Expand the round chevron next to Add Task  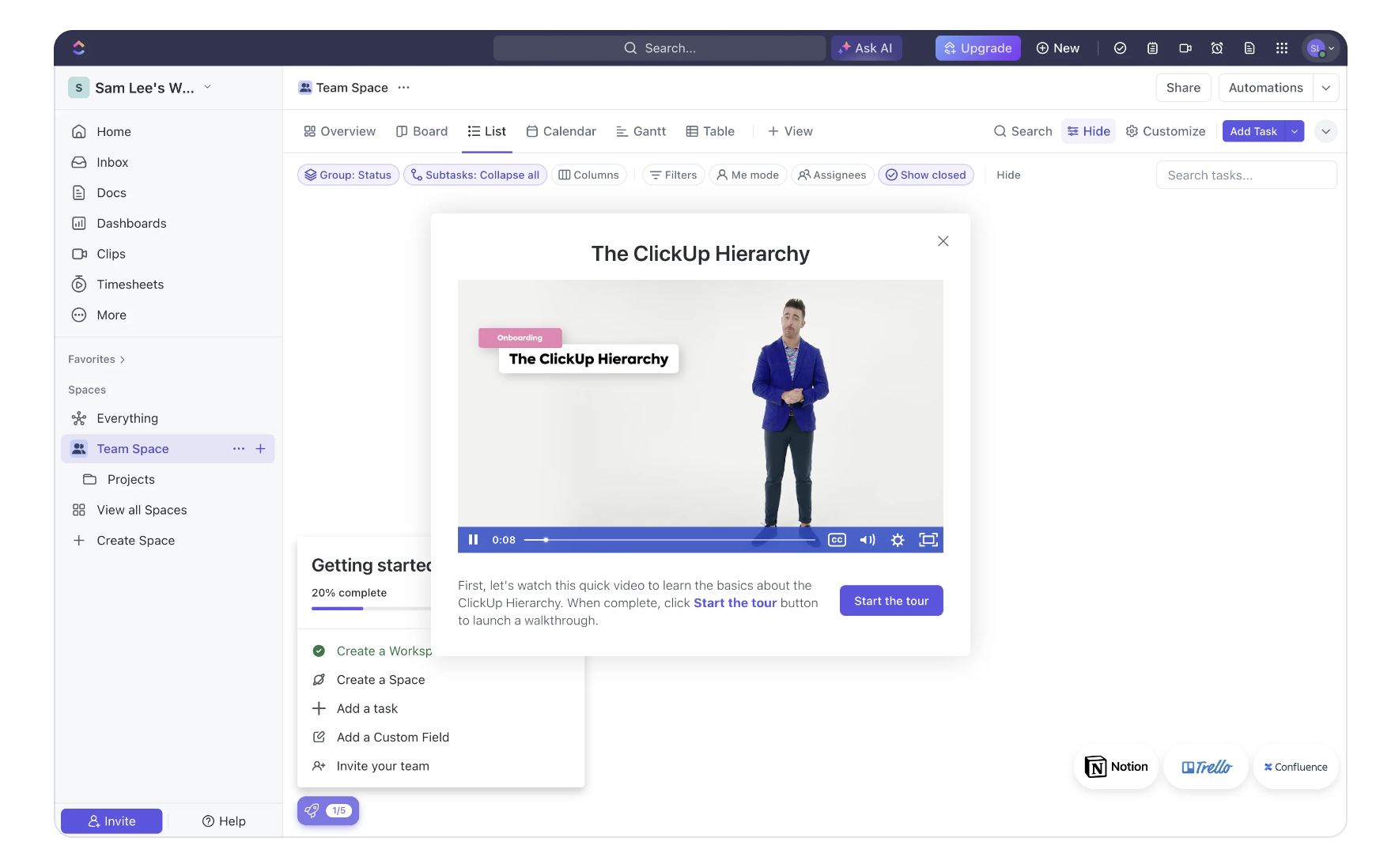pos(1326,131)
